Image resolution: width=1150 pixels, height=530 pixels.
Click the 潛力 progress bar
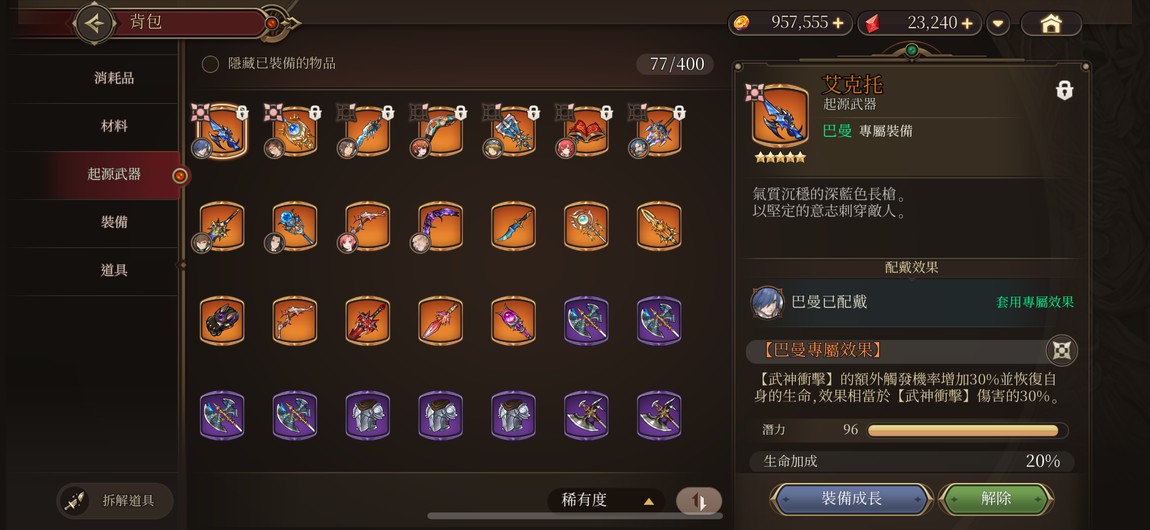967,430
